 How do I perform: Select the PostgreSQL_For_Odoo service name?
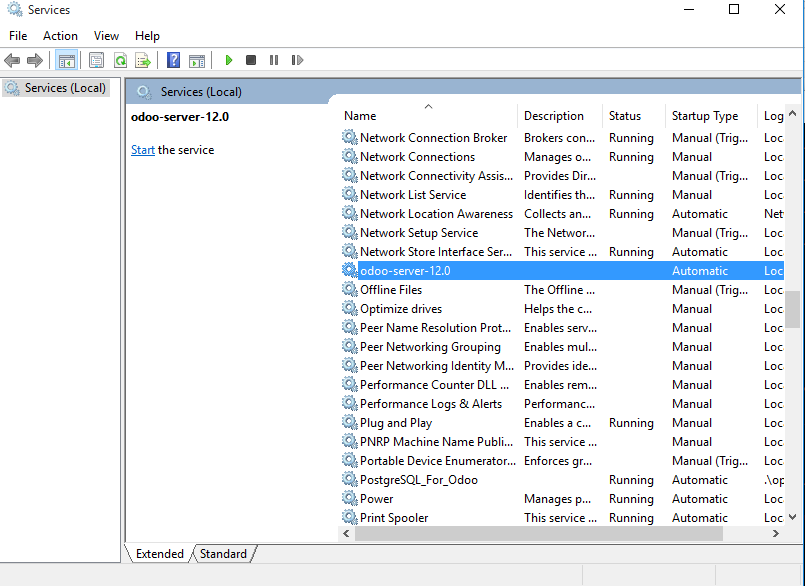[x=419, y=480]
